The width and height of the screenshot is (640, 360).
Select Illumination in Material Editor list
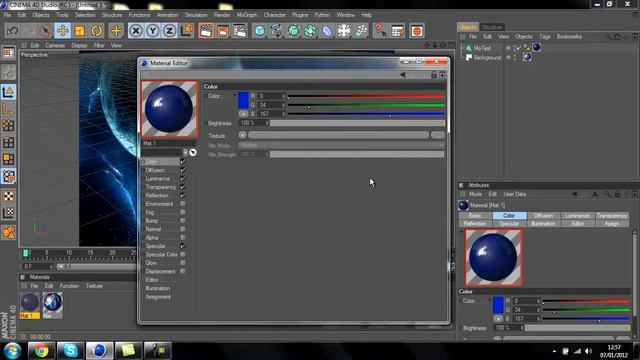[158, 288]
